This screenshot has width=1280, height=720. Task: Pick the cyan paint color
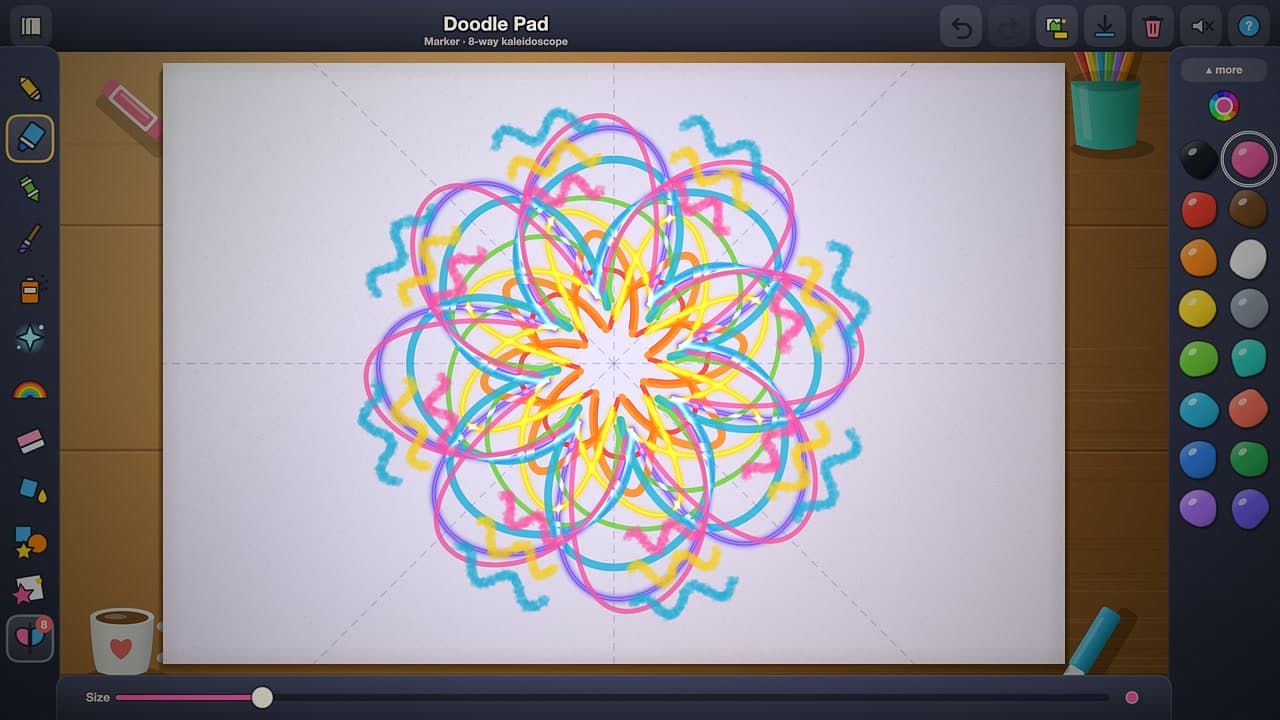1198,408
